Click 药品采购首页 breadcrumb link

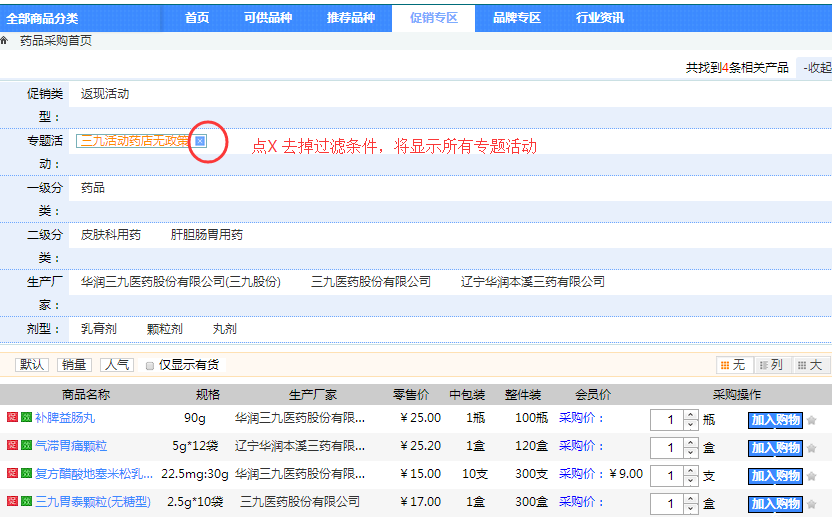(56, 41)
